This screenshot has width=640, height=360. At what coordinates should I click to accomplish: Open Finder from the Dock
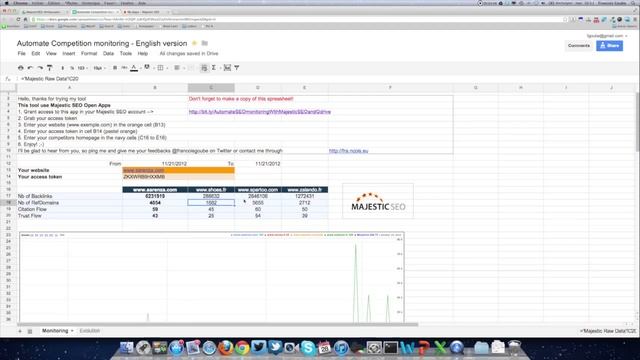[x=127, y=348]
